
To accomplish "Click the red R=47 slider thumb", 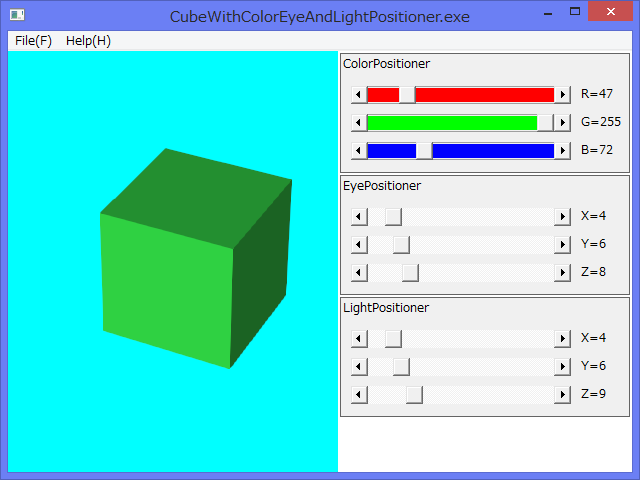I will [407, 95].
